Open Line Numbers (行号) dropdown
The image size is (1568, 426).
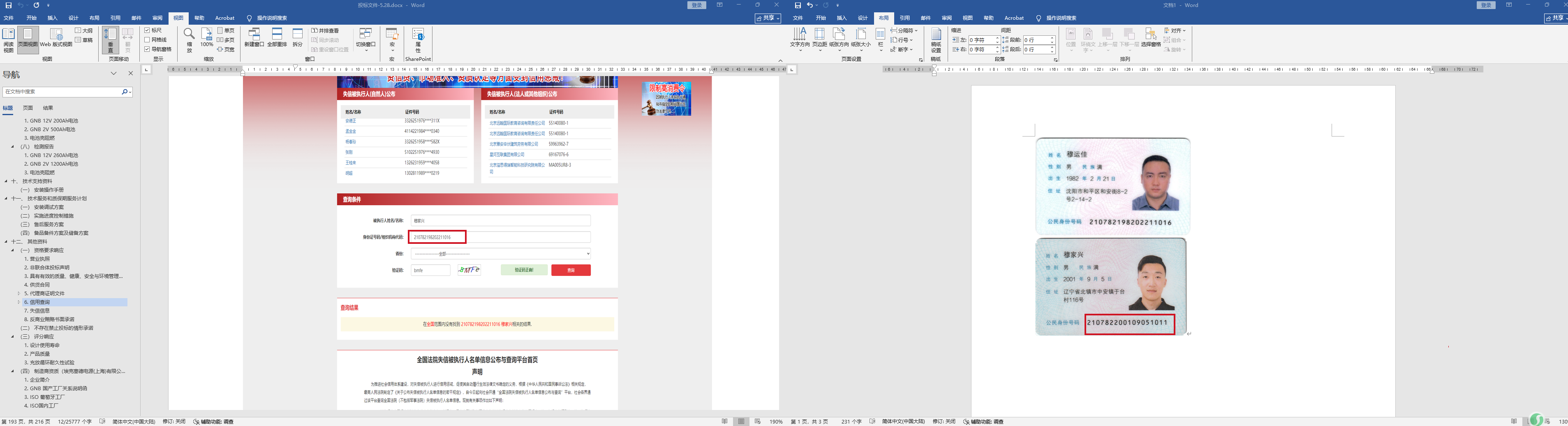point(902,40)
